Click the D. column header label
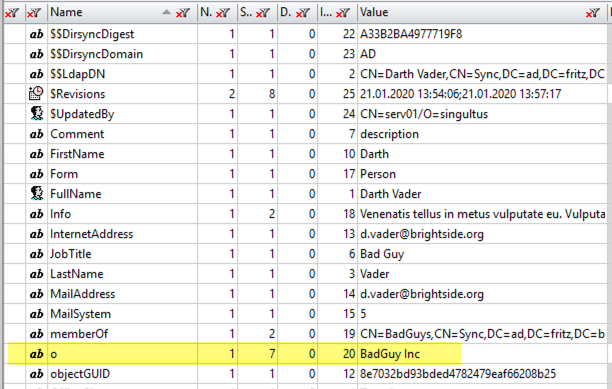This screenshot has width=612, height=389. (286, 12)
